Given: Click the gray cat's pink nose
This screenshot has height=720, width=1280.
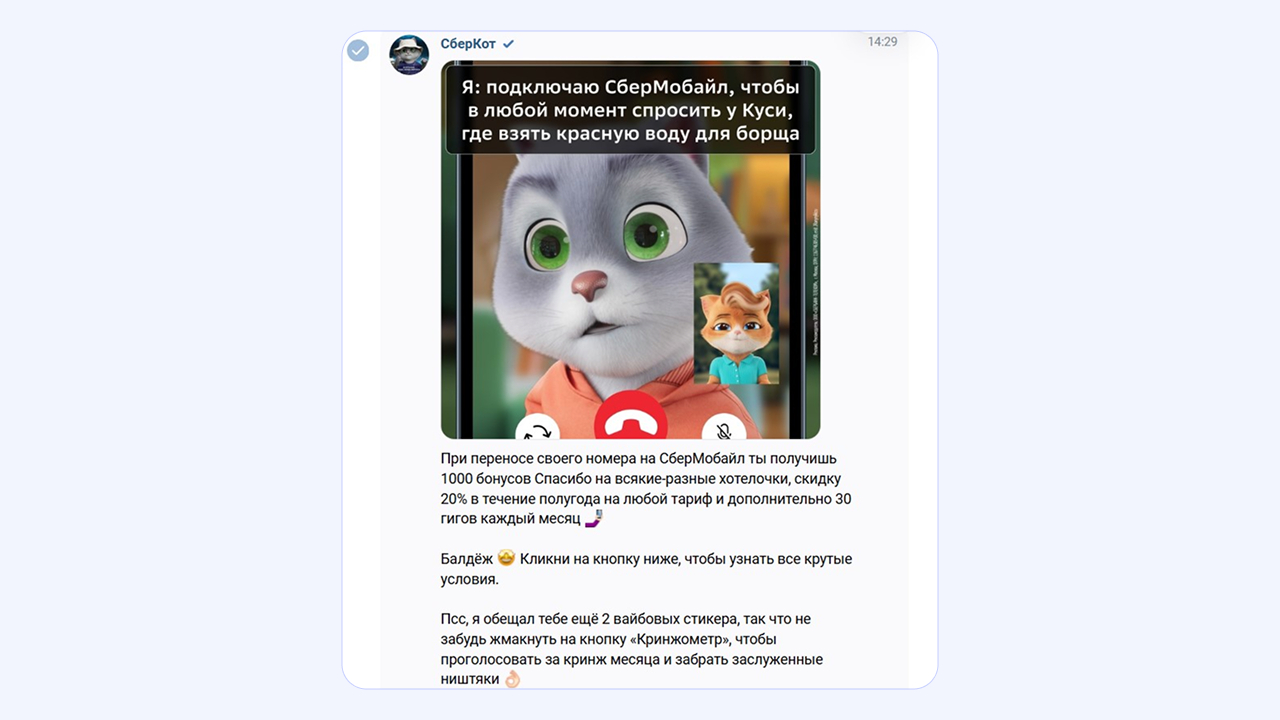Looking at the screenshot, I should point(589,286).
